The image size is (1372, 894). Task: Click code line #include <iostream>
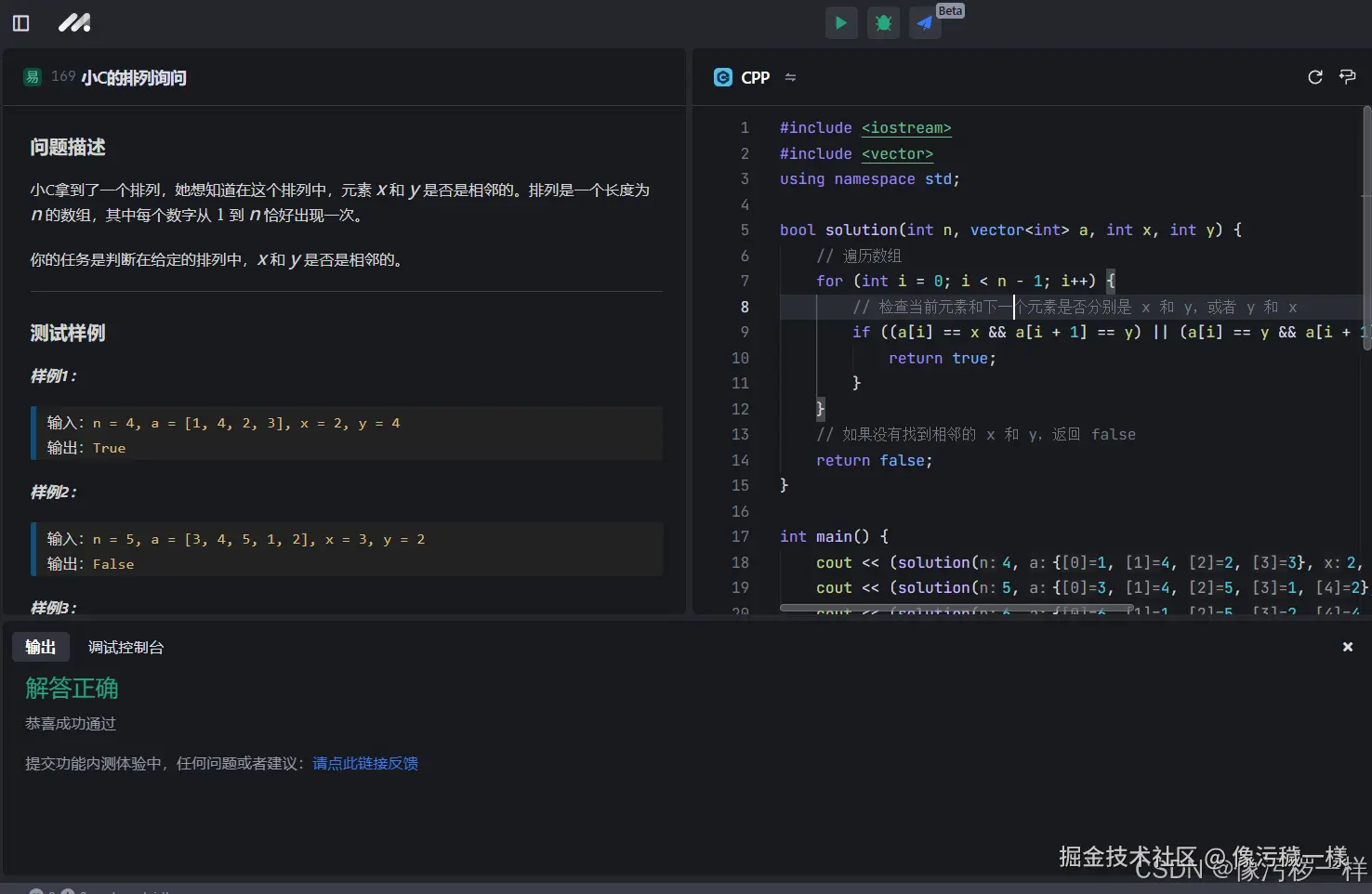[x=865, y=127]
